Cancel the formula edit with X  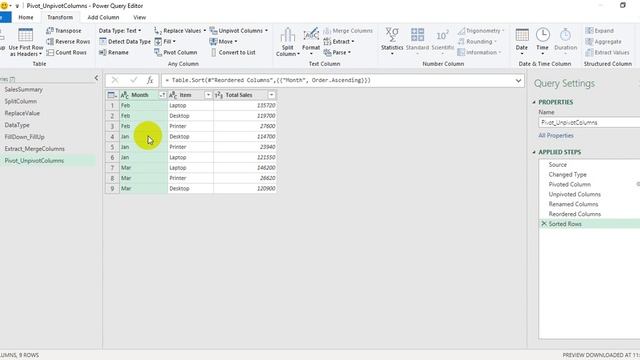tap(115, 80)
